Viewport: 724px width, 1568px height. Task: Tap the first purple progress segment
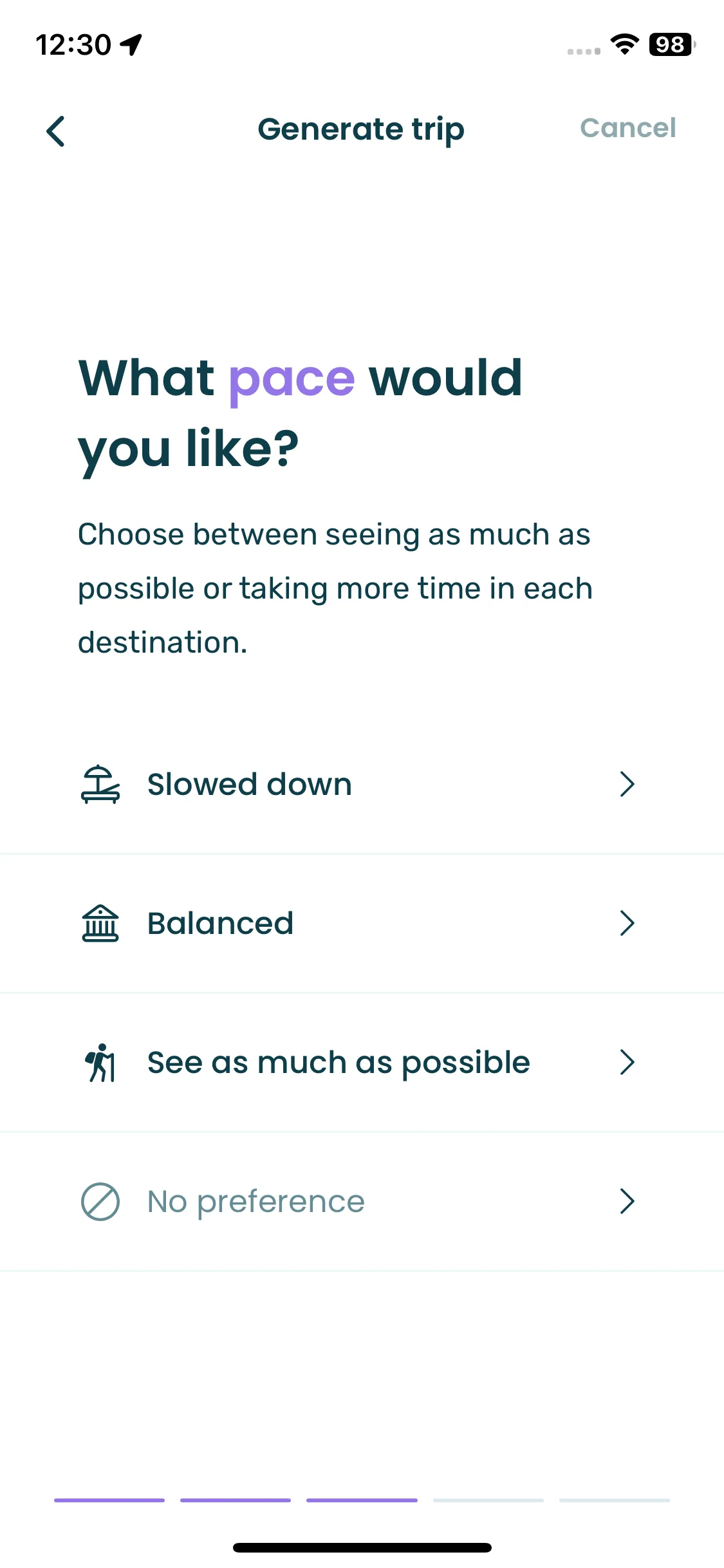[x=109, y=1500]
